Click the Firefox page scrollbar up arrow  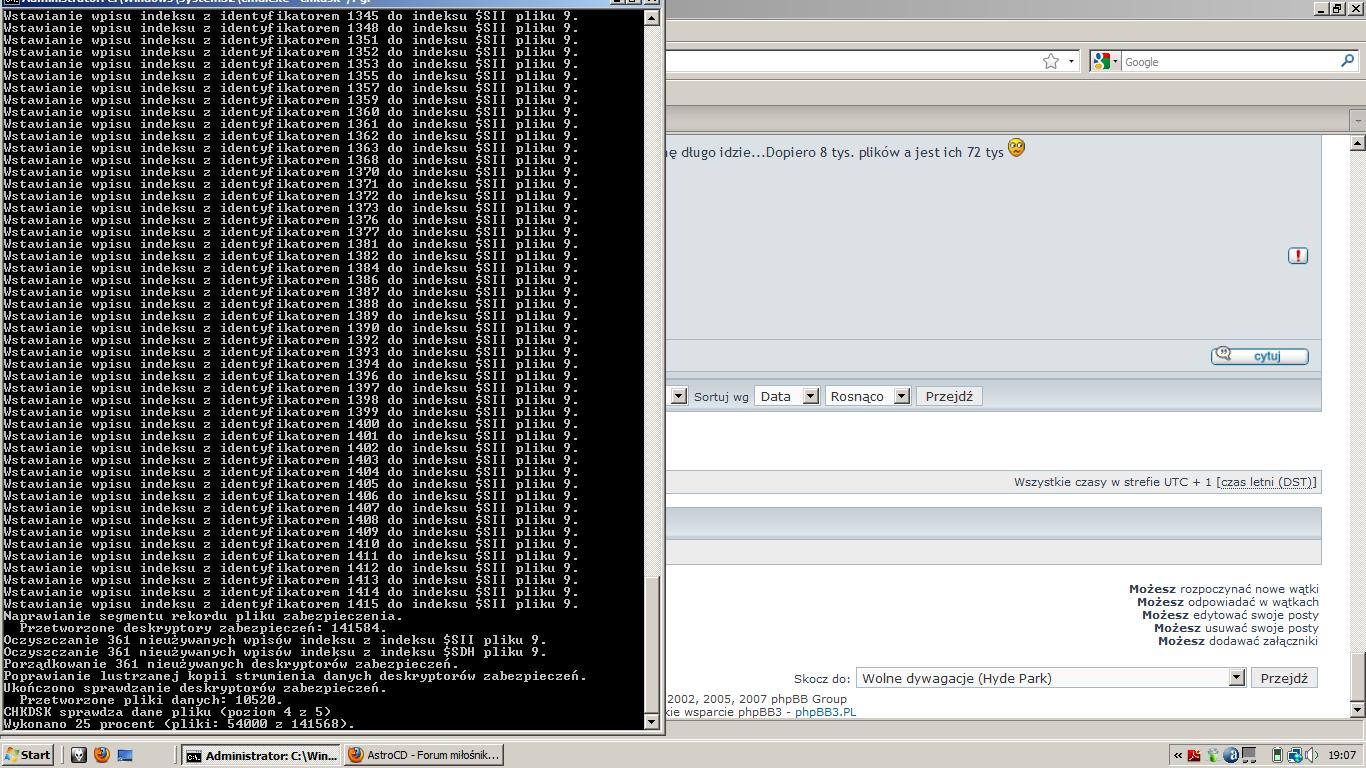coord(1357,143)
